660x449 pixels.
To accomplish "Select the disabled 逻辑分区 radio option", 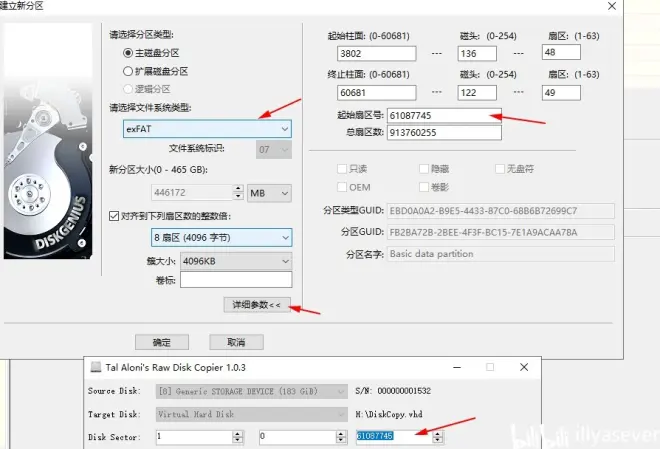I will coord(128,89).
